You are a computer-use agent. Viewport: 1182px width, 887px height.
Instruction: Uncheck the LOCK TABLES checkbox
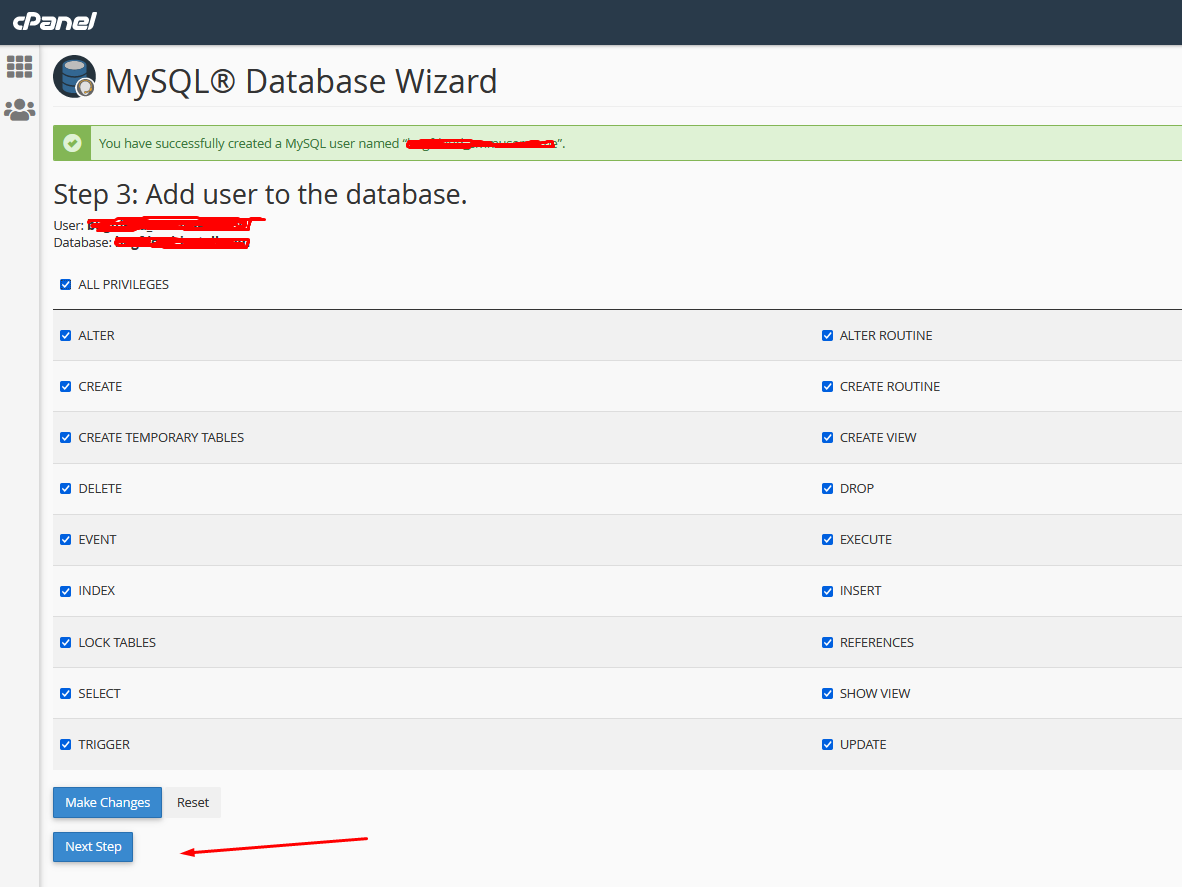(66, 643)
